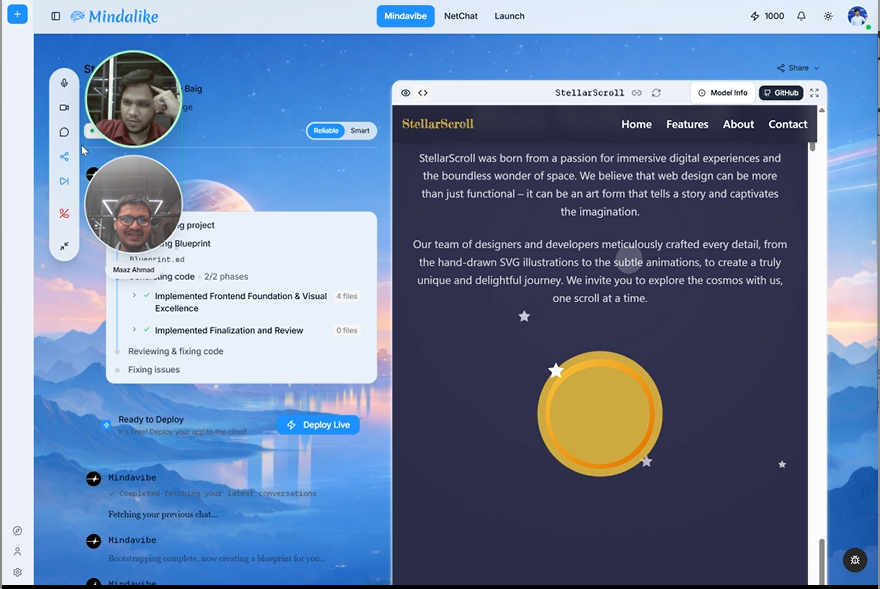Click the first Mindavibe message avatar
Viewport: 880px width, 589px height.
(94, 478)
